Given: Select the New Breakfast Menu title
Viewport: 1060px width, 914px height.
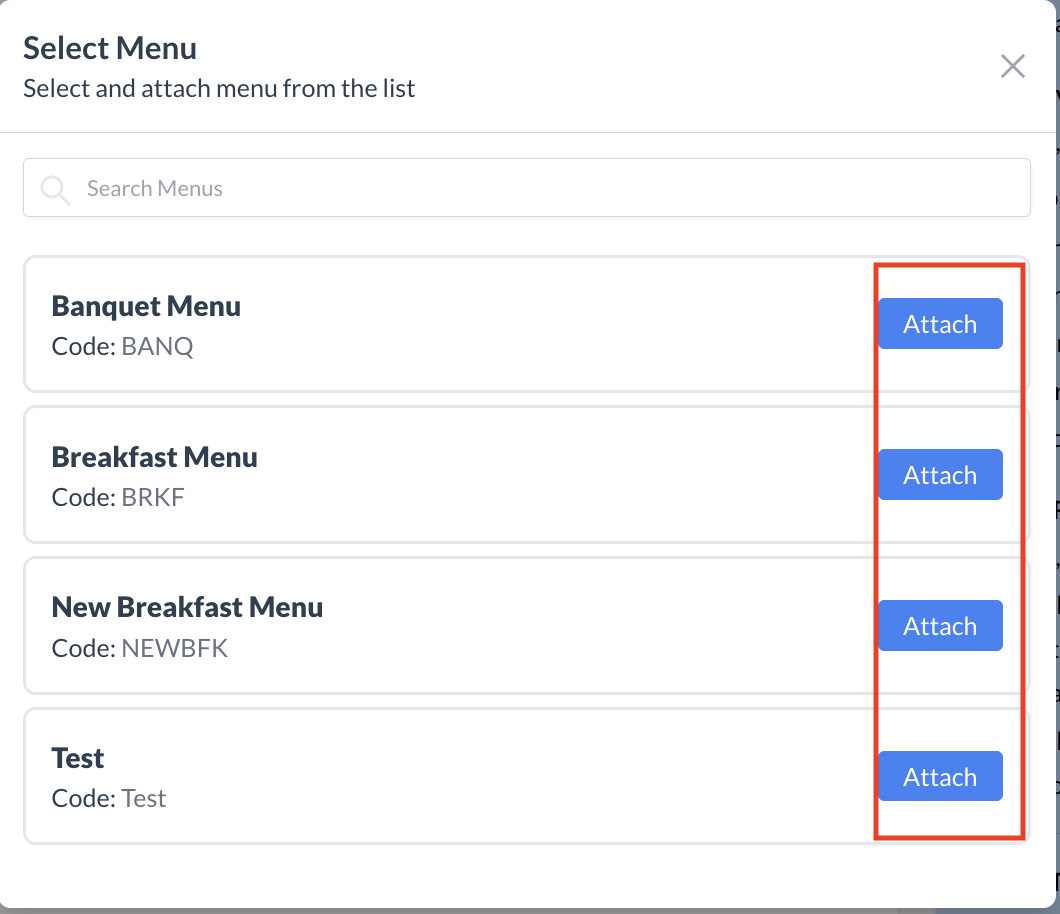Looking at the screenshot, I should click(187, 607).
